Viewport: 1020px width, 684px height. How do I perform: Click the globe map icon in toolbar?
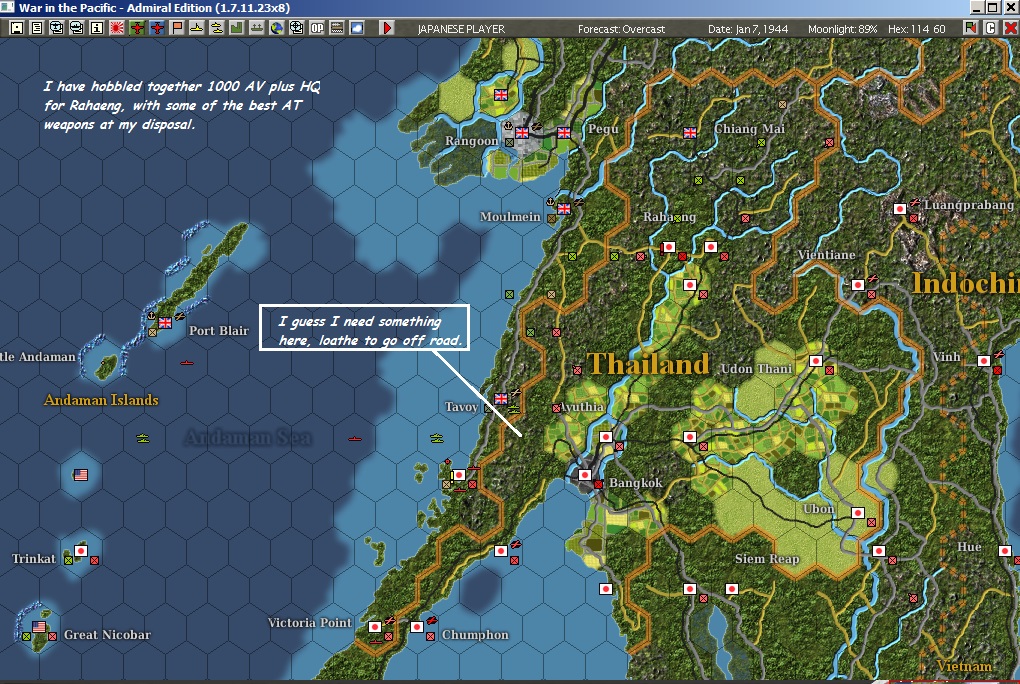pyautogui.click(x=276, y=28)
